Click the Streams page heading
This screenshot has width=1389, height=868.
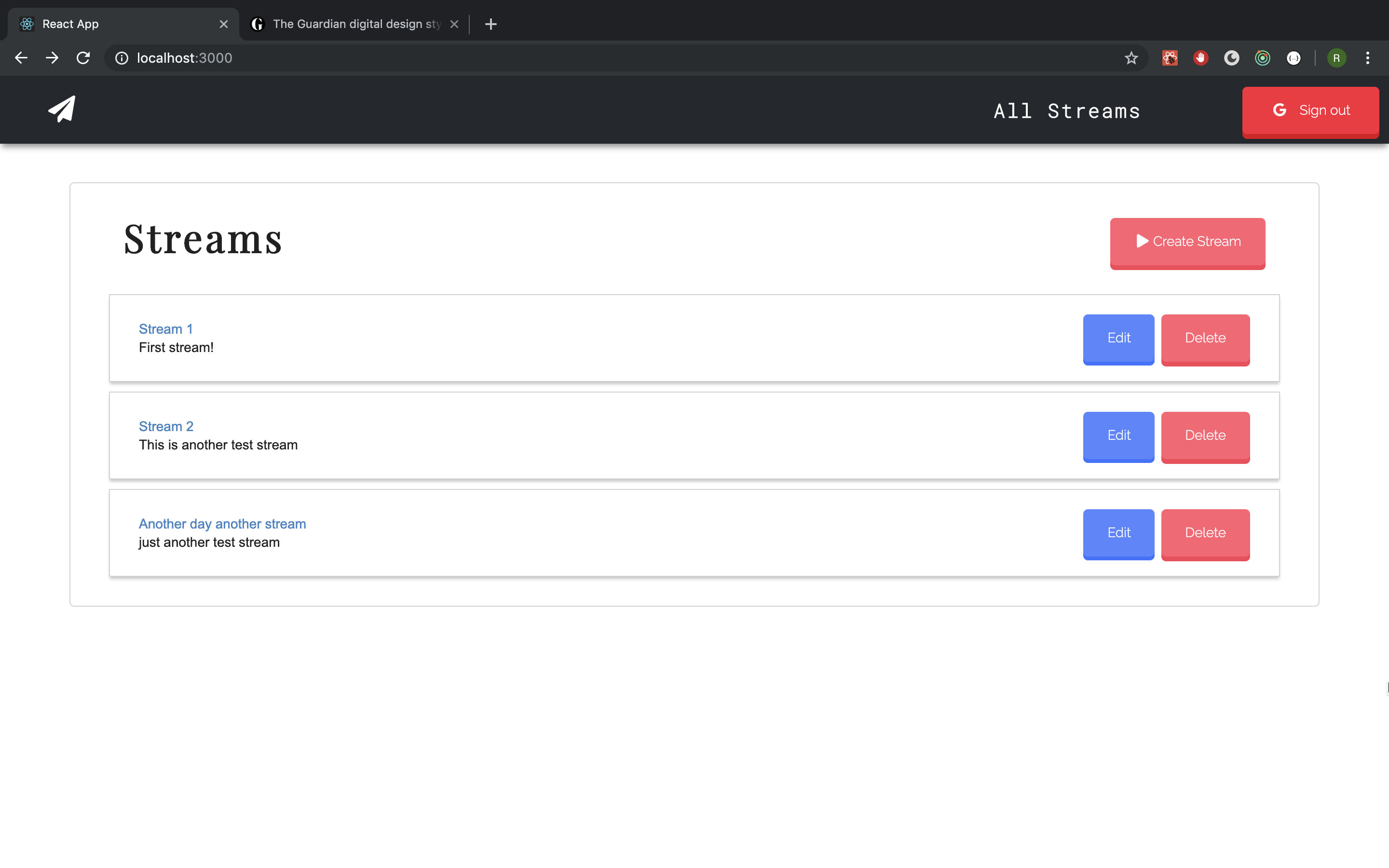203,239
